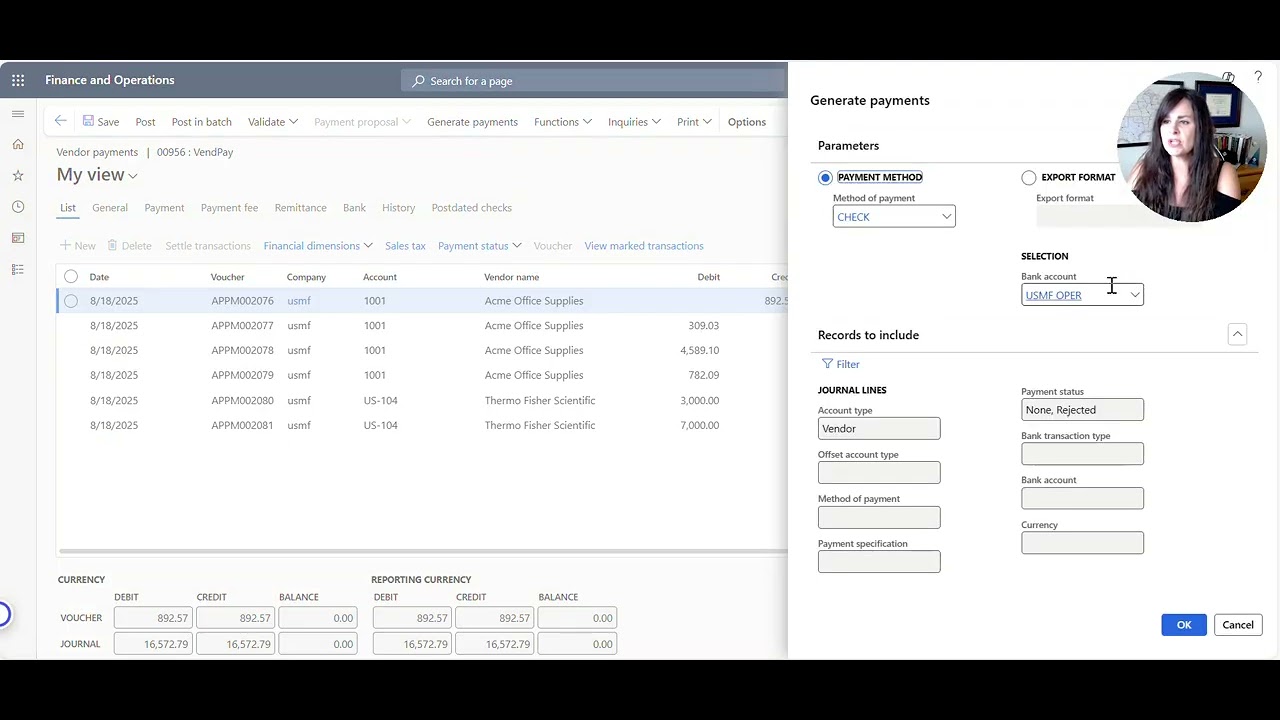Open the Options menu item

(x=747, y=122)
